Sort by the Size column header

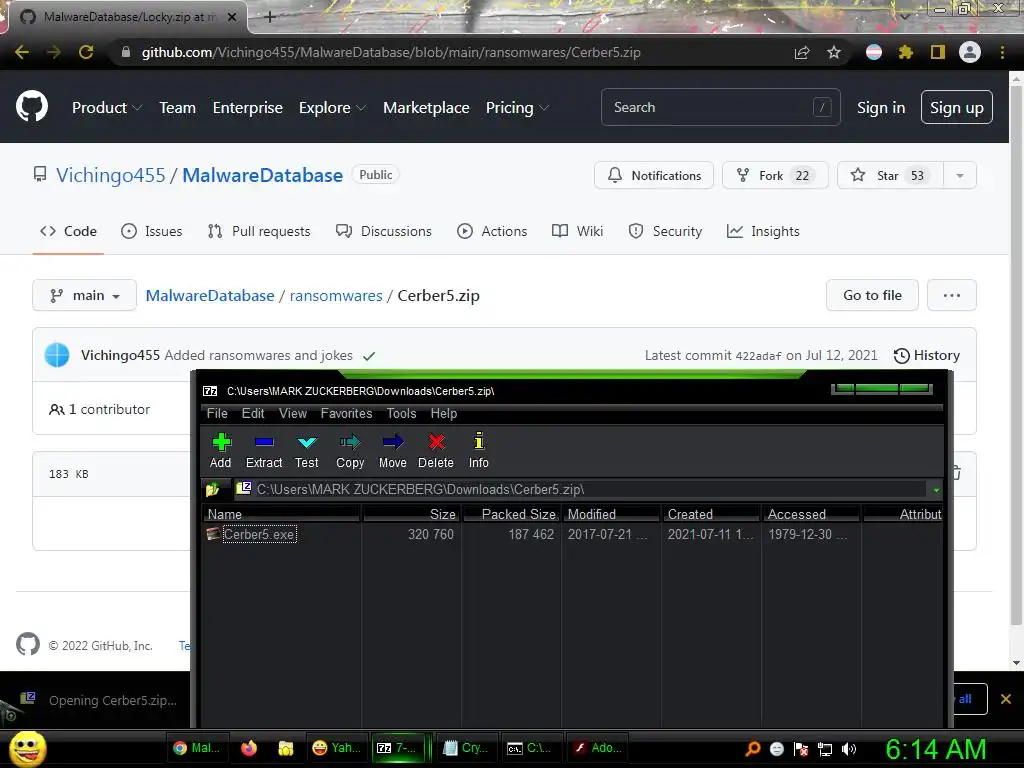(411, 514)
